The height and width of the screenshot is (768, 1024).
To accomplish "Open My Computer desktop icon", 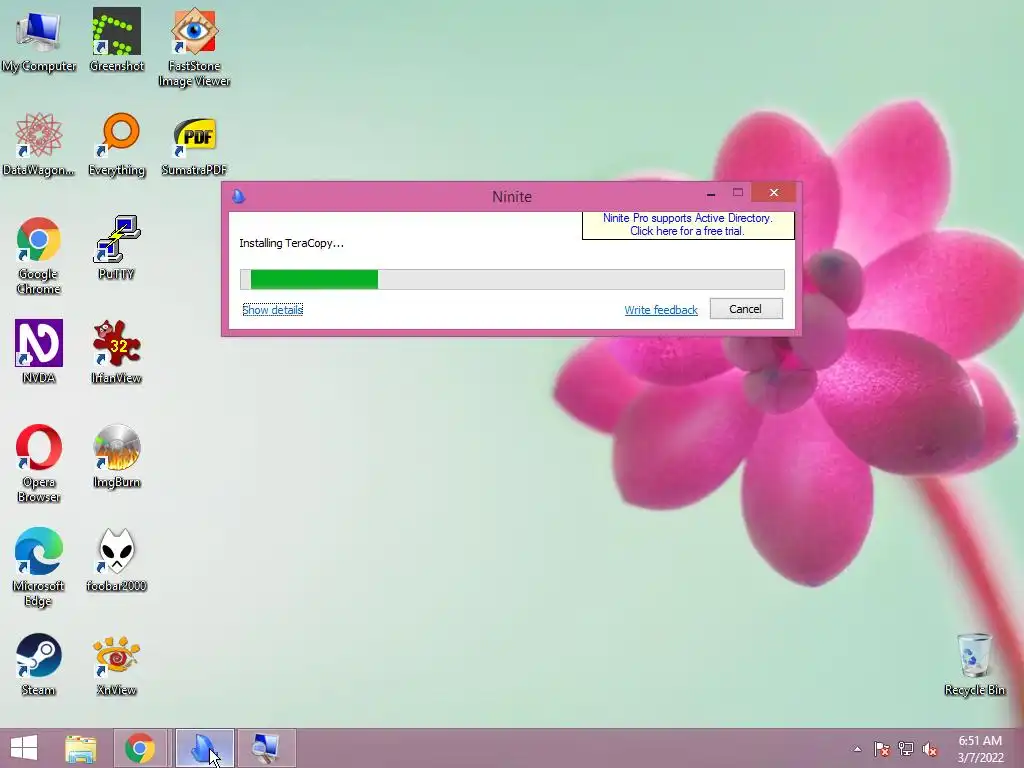I will pyautogui.click(x=39, y=40).
